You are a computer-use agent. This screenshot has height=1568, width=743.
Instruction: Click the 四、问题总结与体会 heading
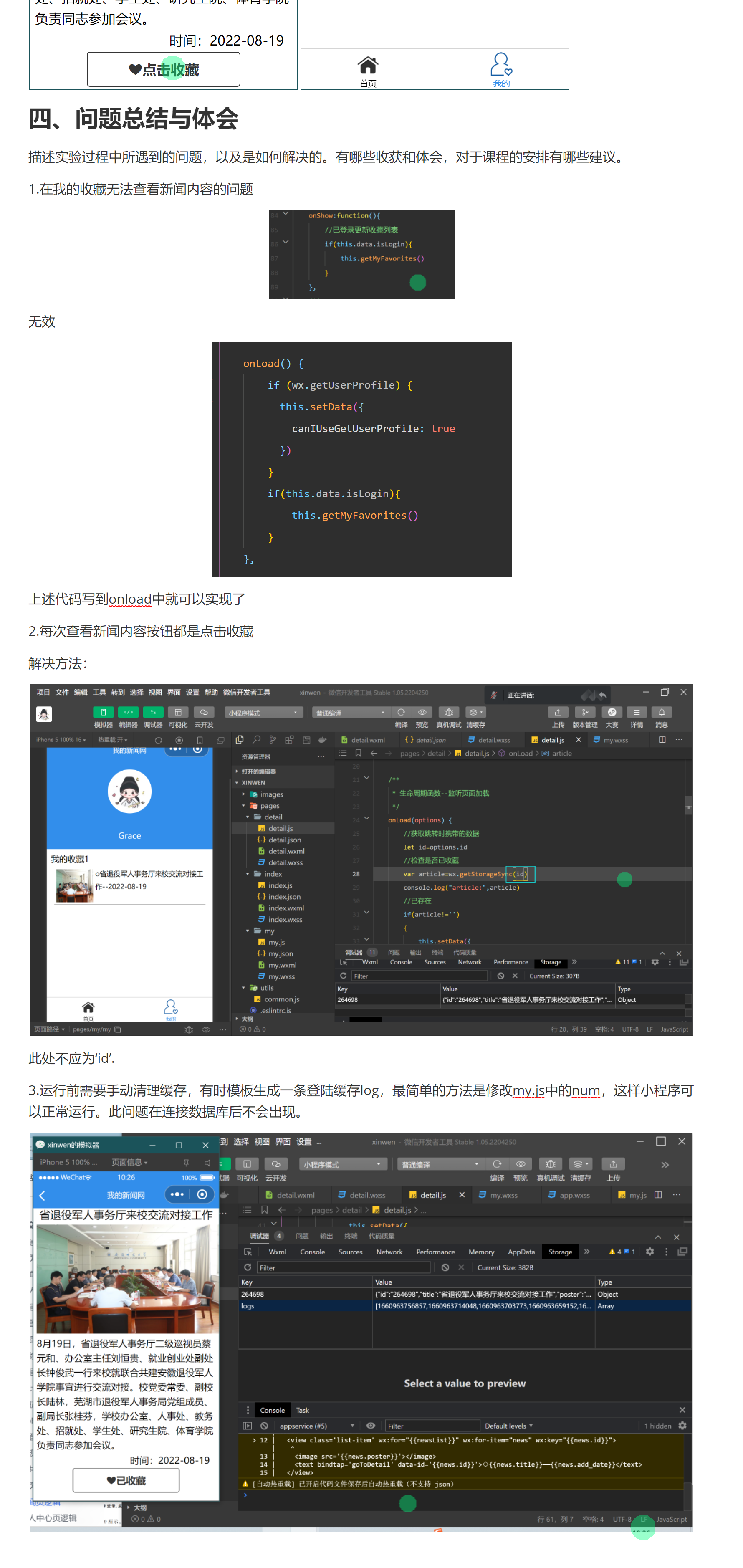tap(133, 118)
